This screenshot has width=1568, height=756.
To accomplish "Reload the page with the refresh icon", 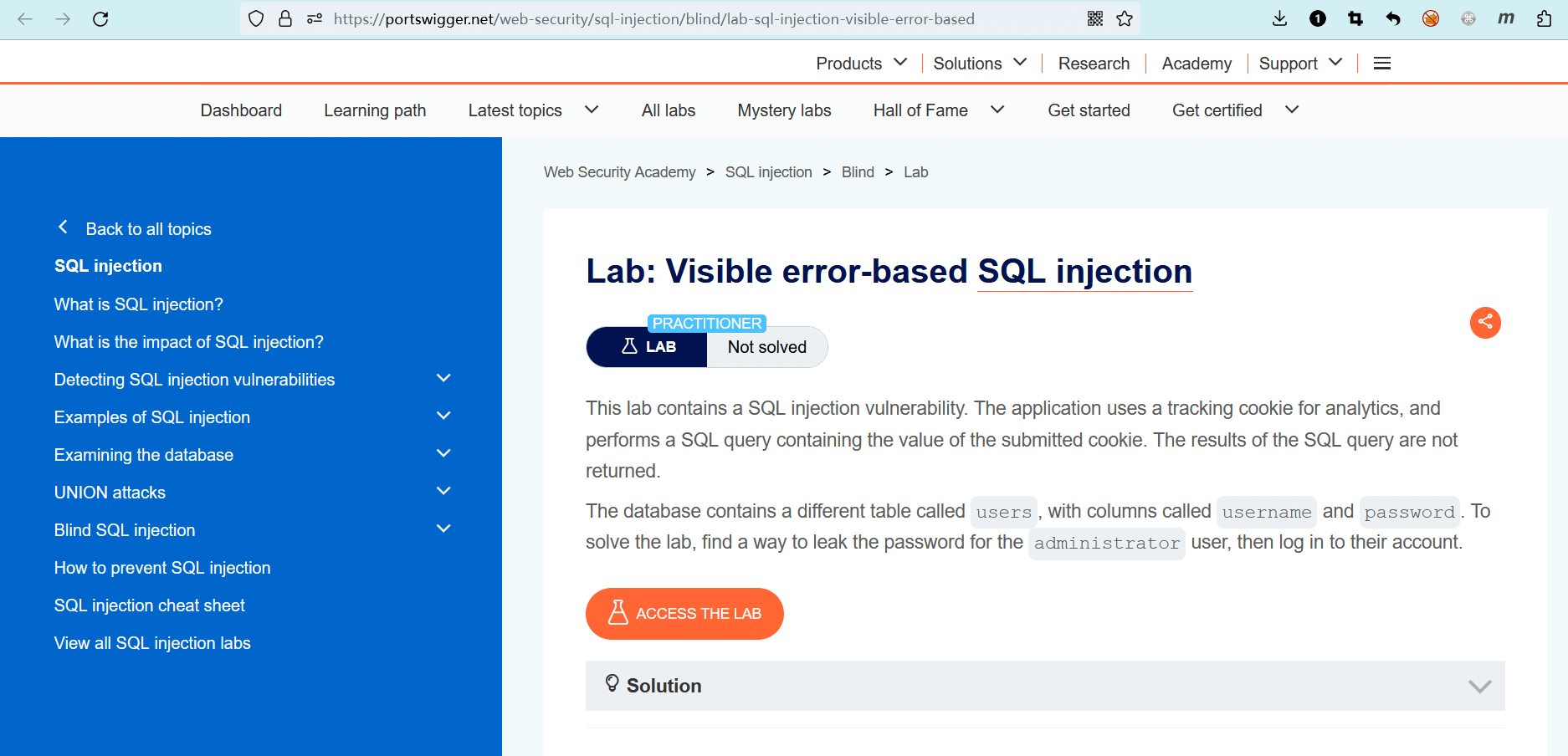I will (100, 18).
